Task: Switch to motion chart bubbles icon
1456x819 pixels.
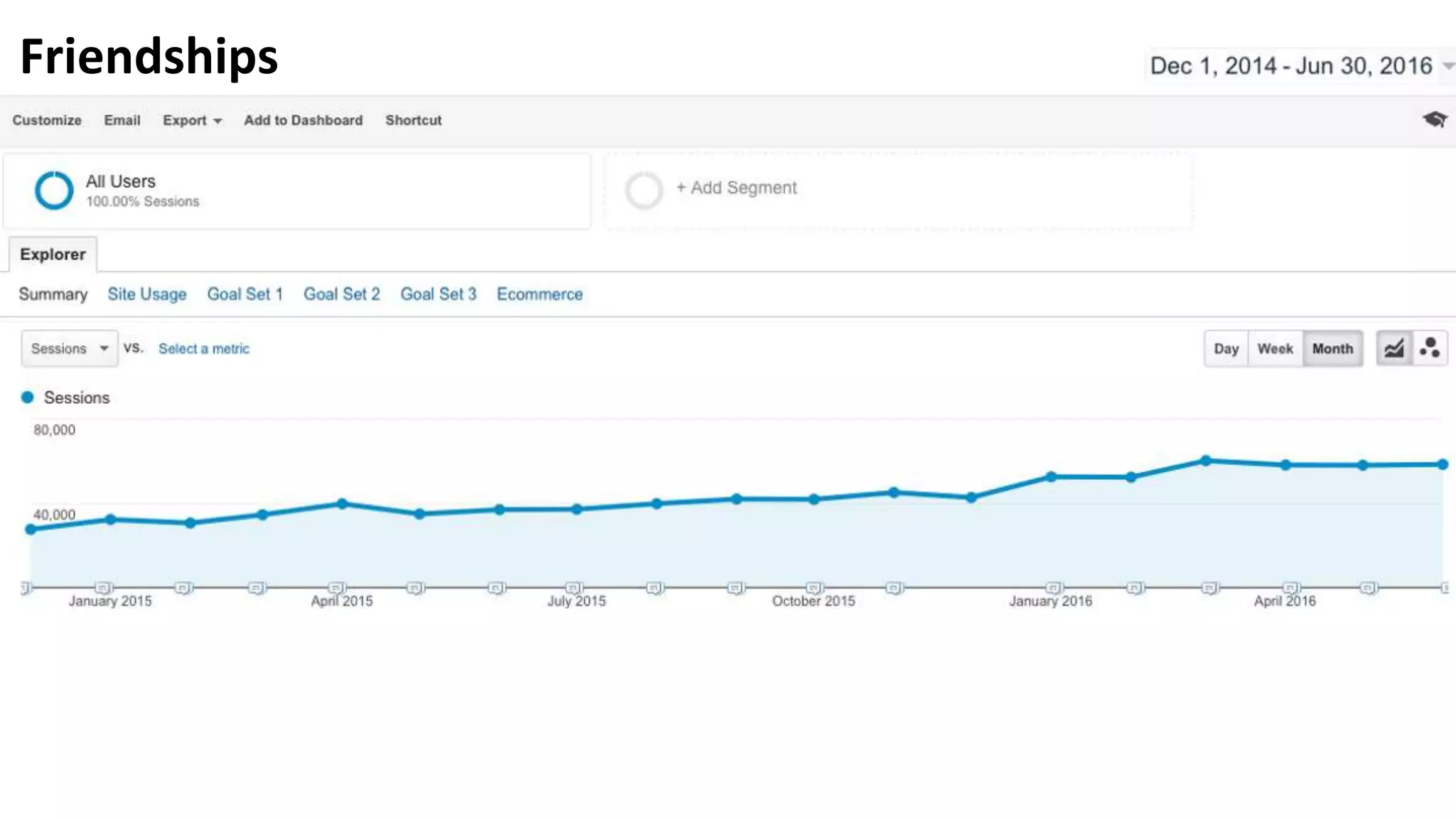Action: pos(1430,348)
